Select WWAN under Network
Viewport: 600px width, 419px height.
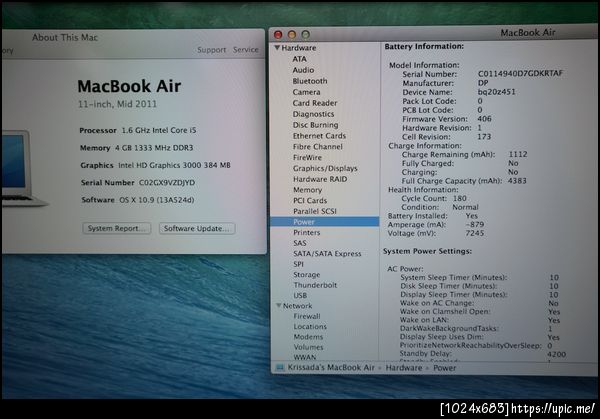coord(305,357)
